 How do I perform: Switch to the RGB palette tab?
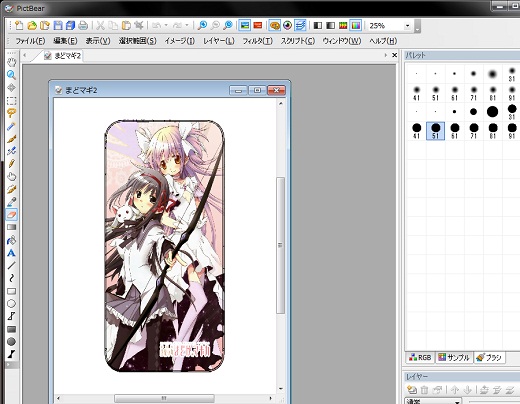[x=420, y=358]
